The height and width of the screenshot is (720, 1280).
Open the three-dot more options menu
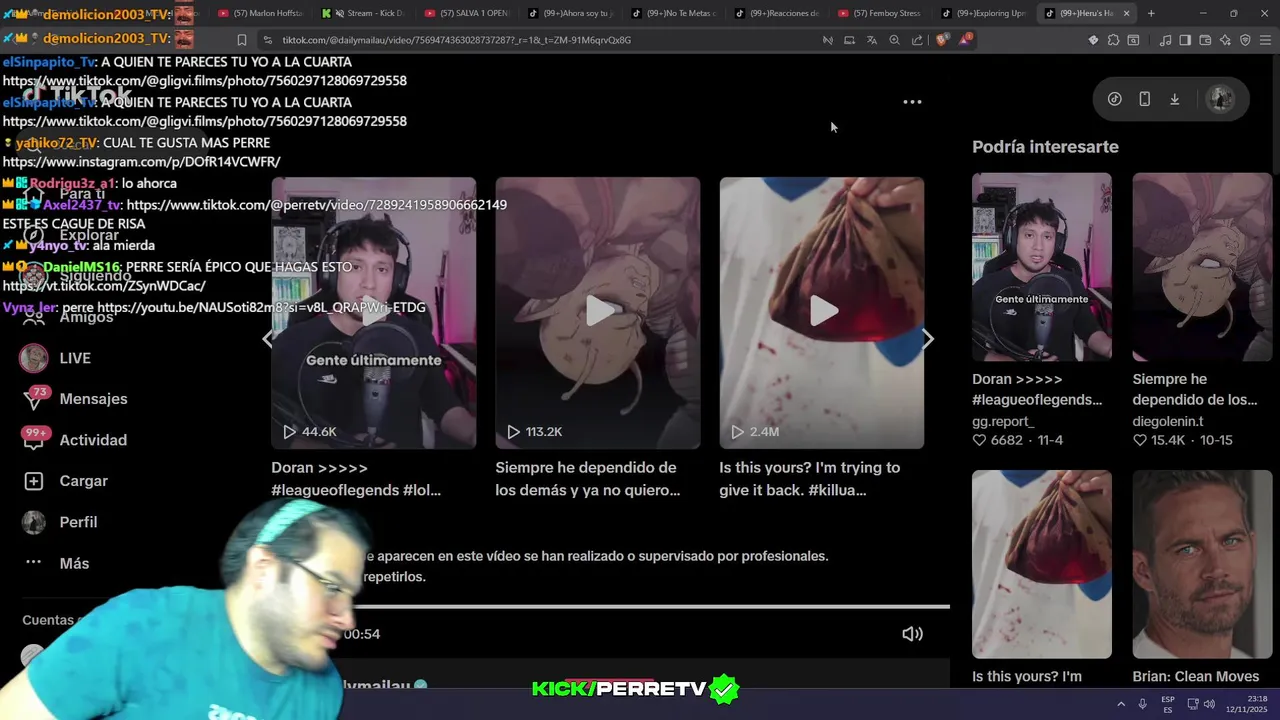click(912, 102)
